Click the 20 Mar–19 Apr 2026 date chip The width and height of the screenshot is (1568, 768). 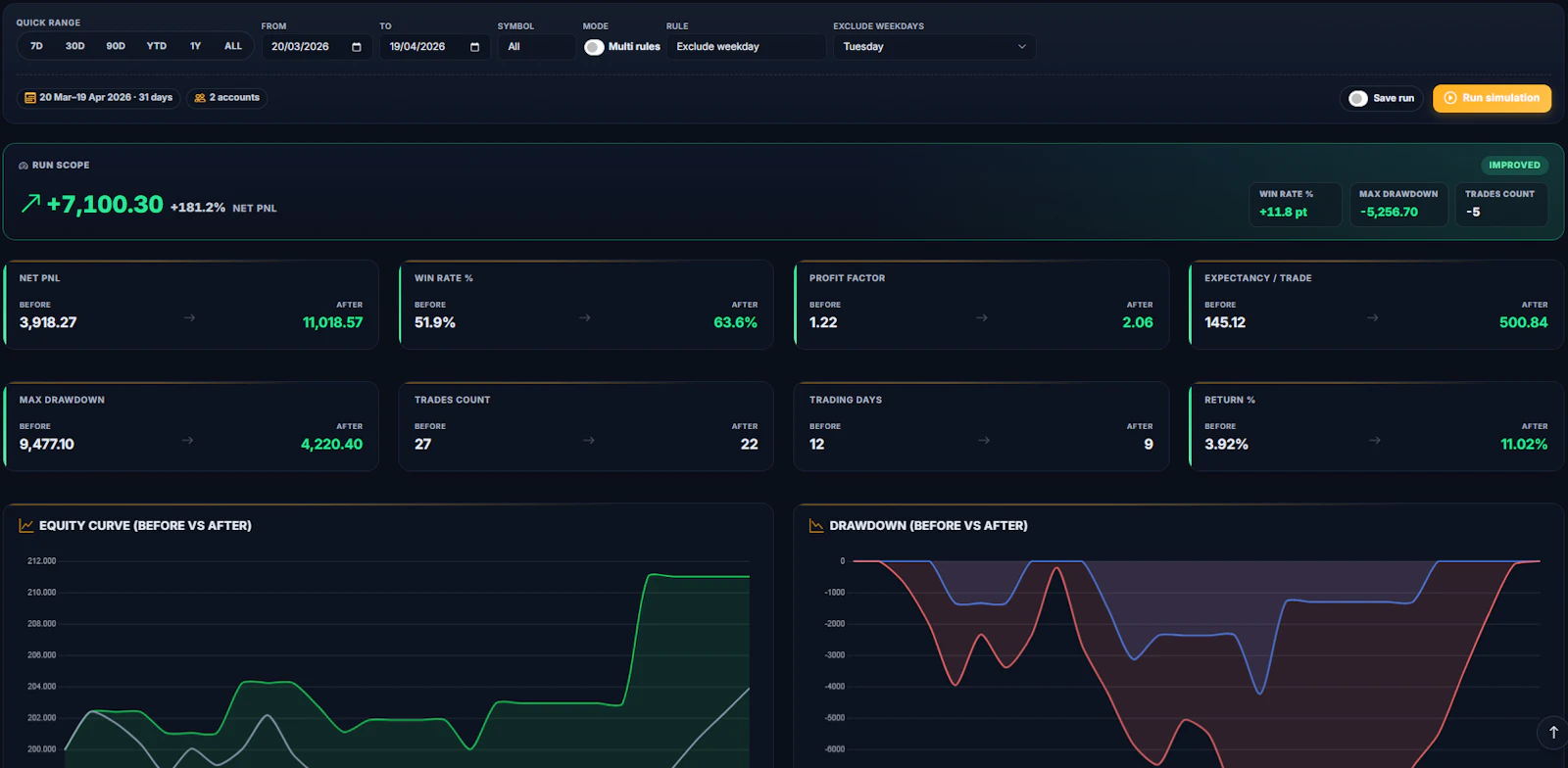[x=99, y=98]
